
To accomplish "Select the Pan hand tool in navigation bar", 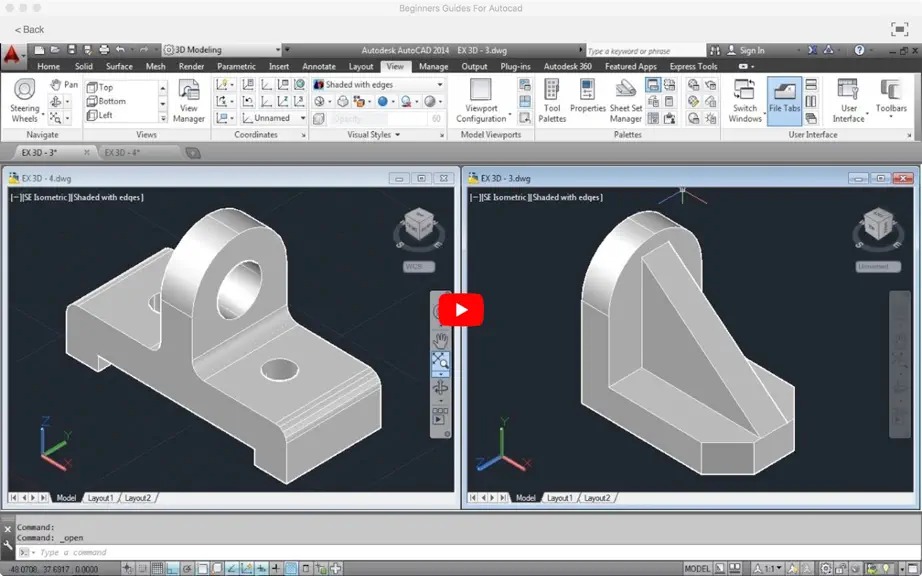I will point(440,340).
